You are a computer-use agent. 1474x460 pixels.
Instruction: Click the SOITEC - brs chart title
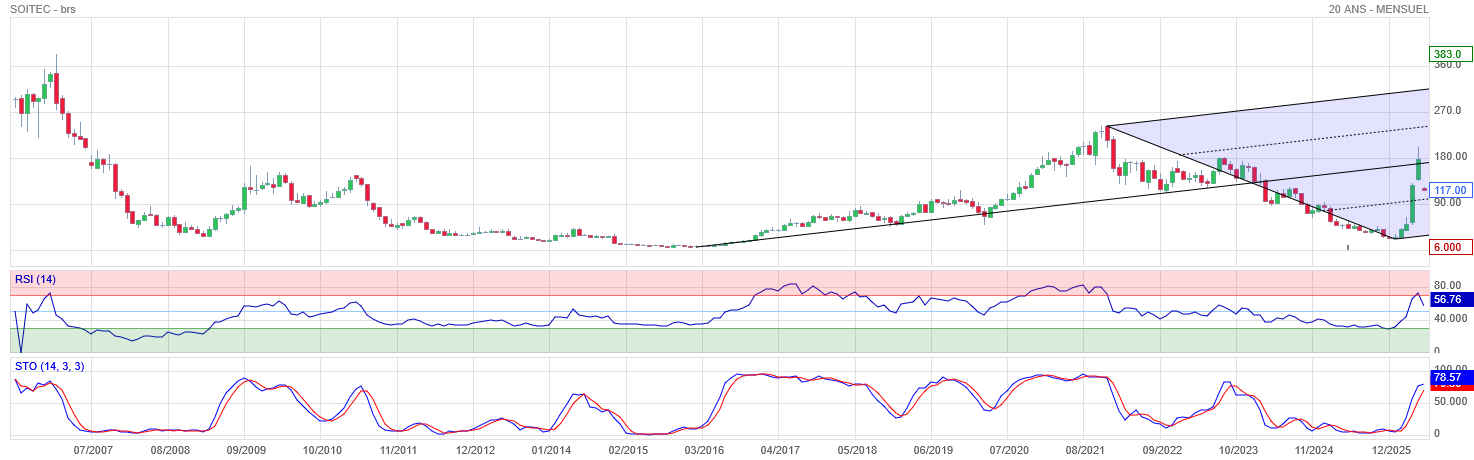coord(45,9)
